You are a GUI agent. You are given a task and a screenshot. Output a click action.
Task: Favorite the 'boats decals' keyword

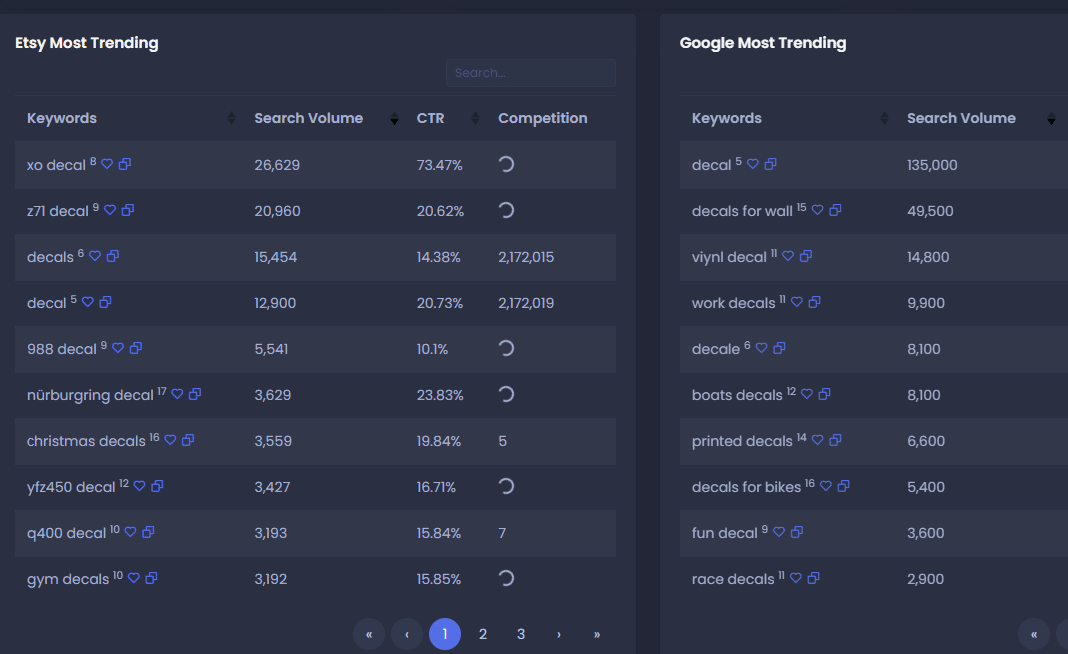[806, 394]
